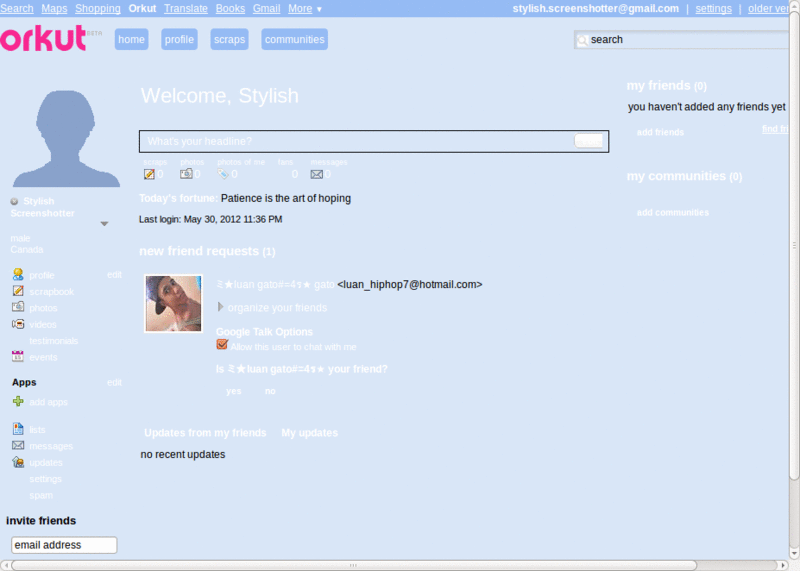Open Books link in top bar

point(230,9)
